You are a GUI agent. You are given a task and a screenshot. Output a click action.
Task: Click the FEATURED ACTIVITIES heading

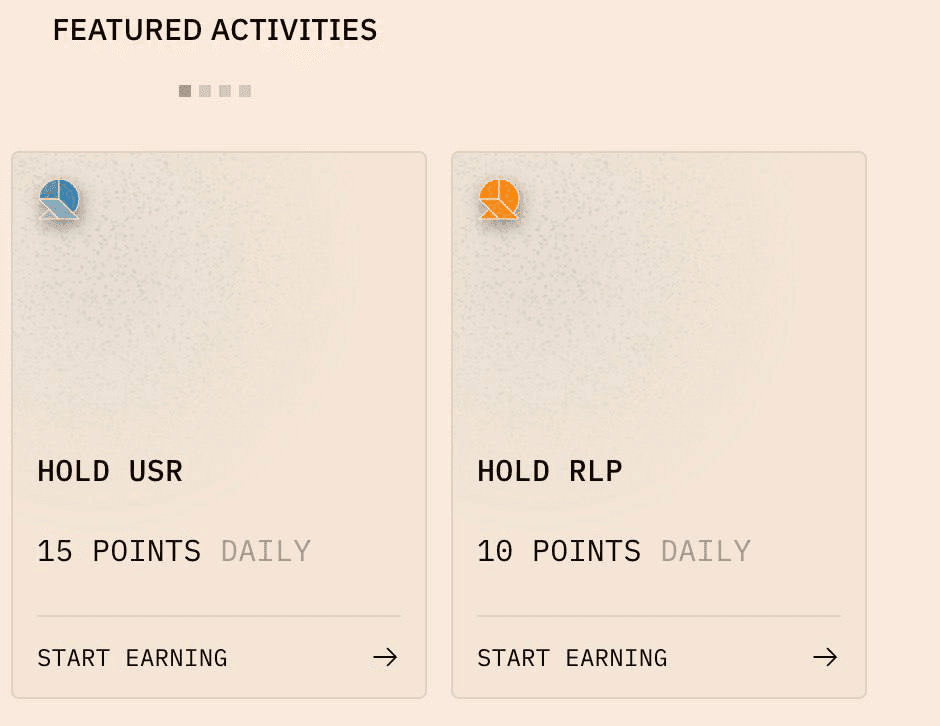(215, 30)
